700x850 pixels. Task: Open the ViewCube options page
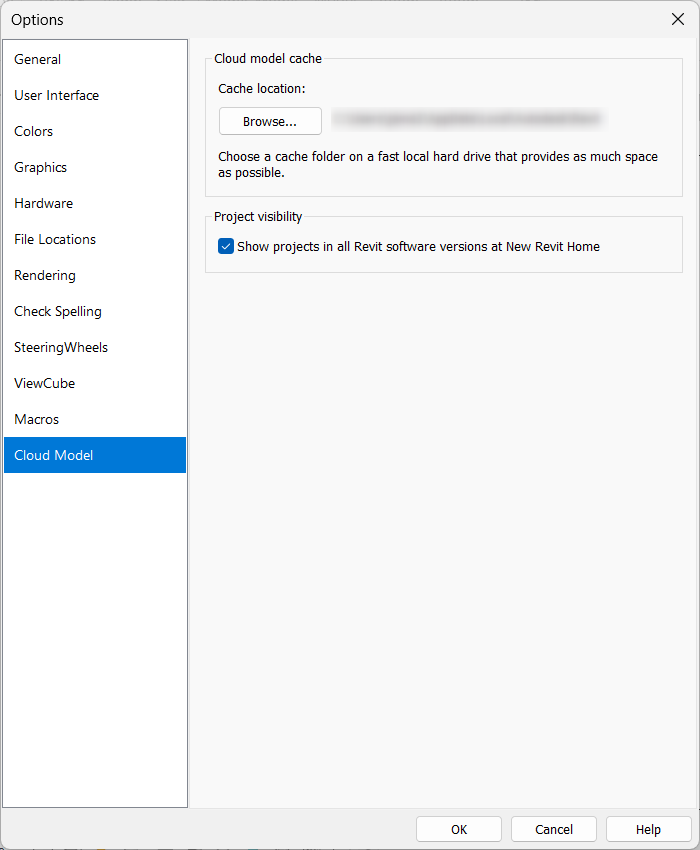click(x=95, y=383)
